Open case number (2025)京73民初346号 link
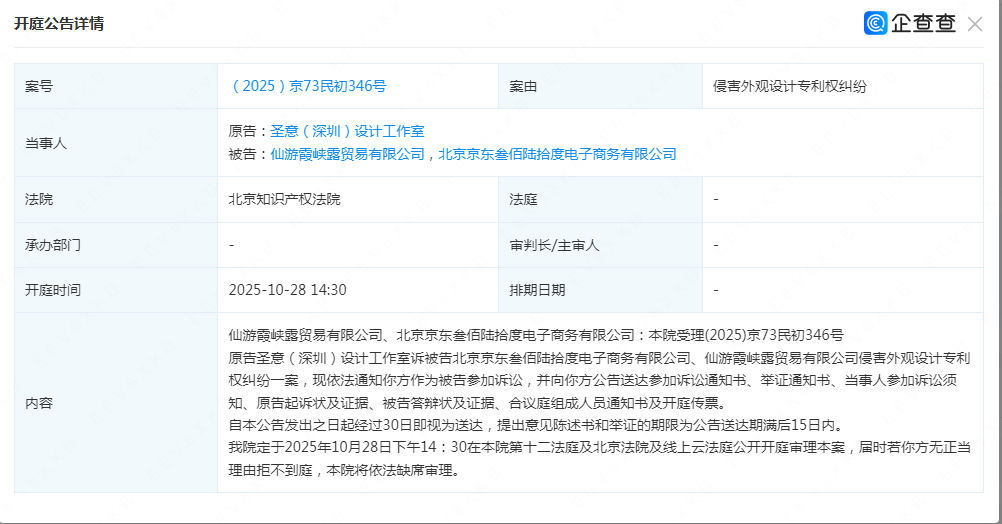 coord(307,86)
